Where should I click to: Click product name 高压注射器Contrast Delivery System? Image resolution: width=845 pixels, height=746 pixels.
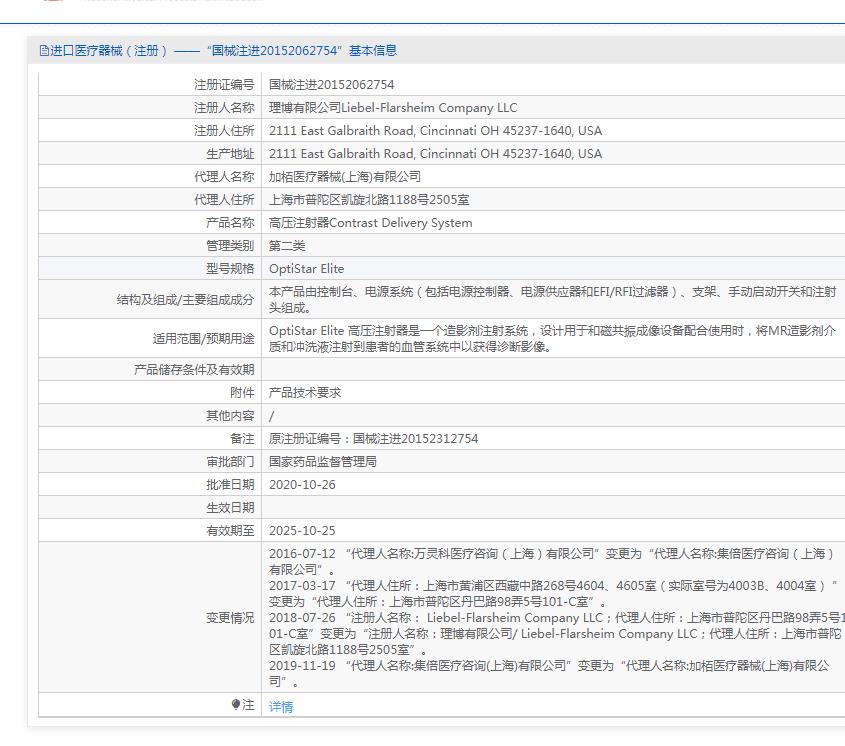pos(371,223)
